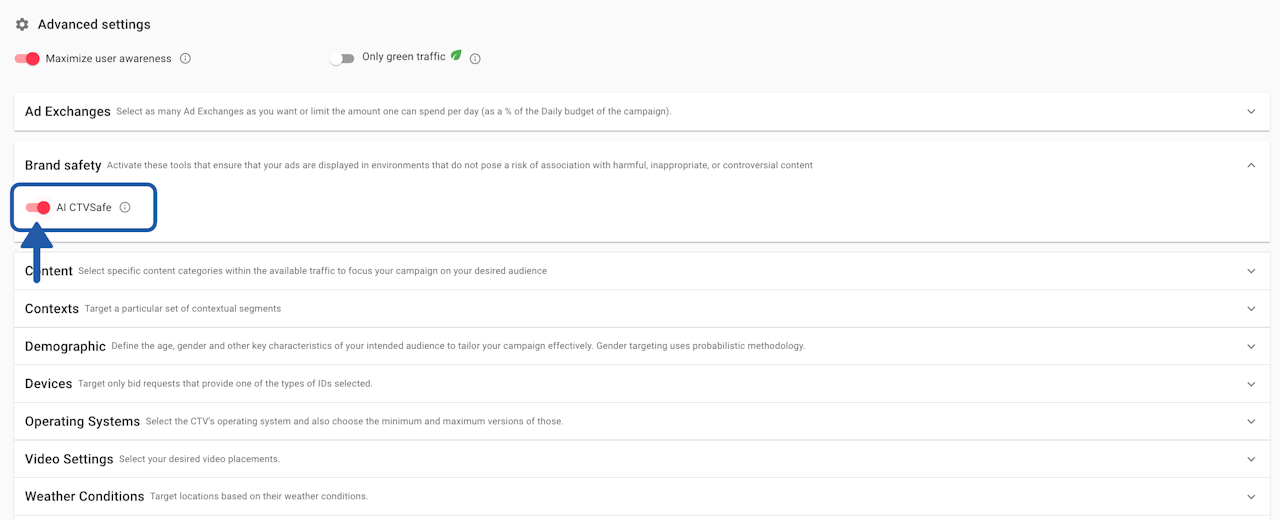Click info icon beside AI CTVSafe
This screenshot has height=520, width=1280.
(x=125, y=208)
